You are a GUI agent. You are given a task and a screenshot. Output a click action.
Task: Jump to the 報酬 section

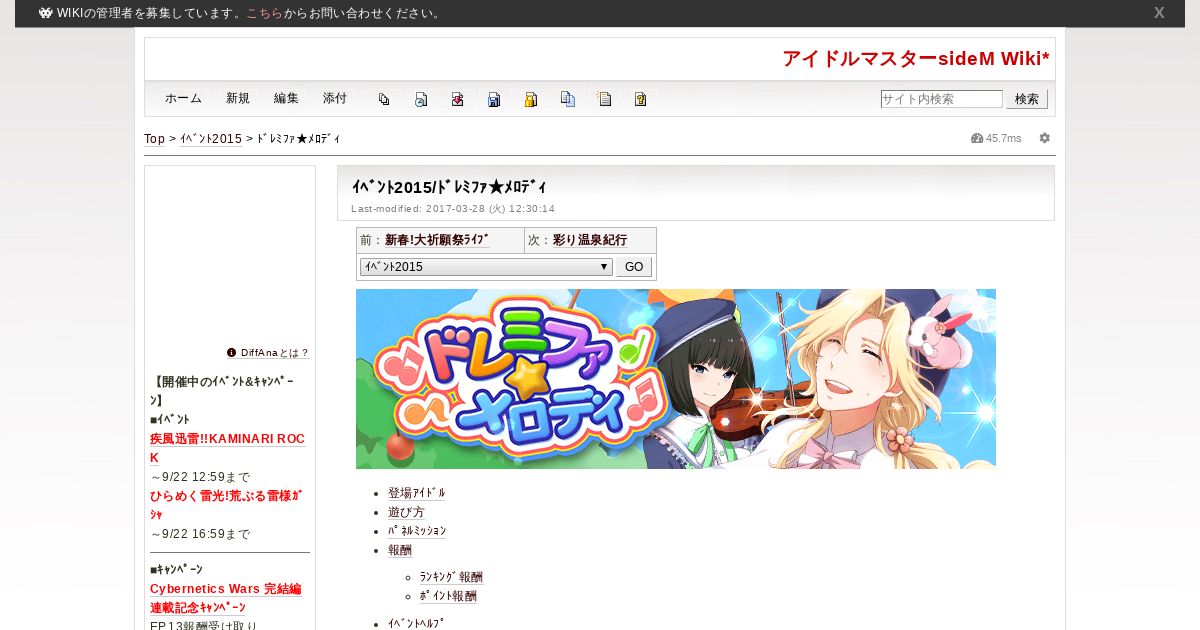pyautogui.click(x=400, y=550)
